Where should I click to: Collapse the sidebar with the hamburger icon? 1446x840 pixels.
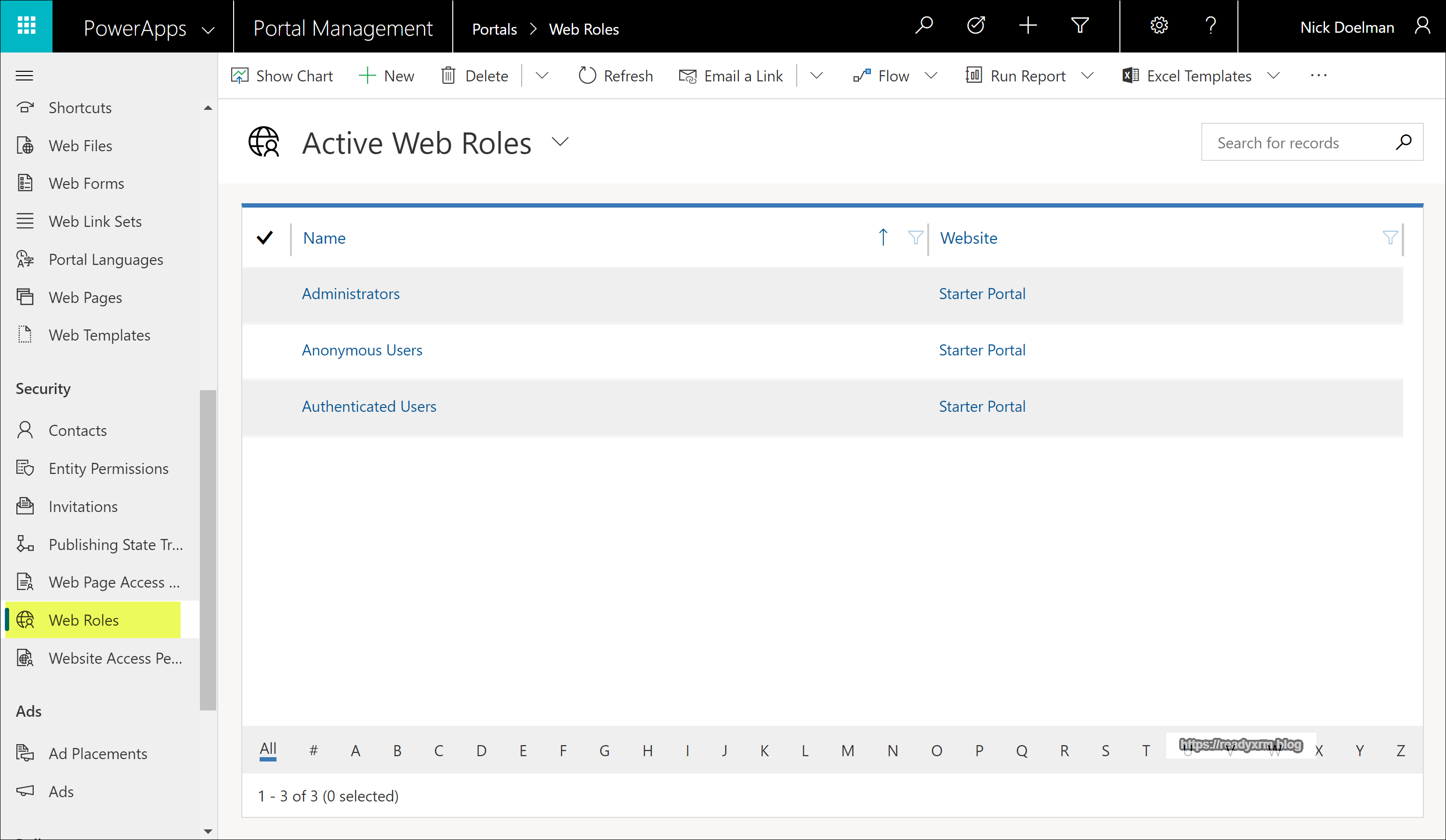tap(24, 76)
